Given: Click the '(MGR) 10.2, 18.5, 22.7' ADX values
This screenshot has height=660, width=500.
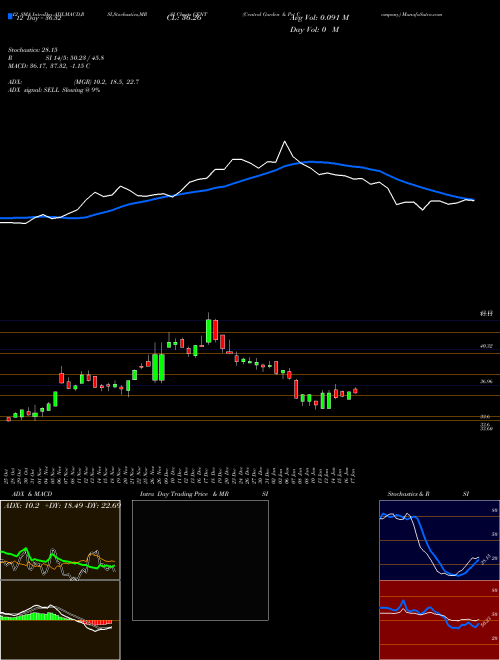Looking at the screenshot, I should (x=106, y=82).
